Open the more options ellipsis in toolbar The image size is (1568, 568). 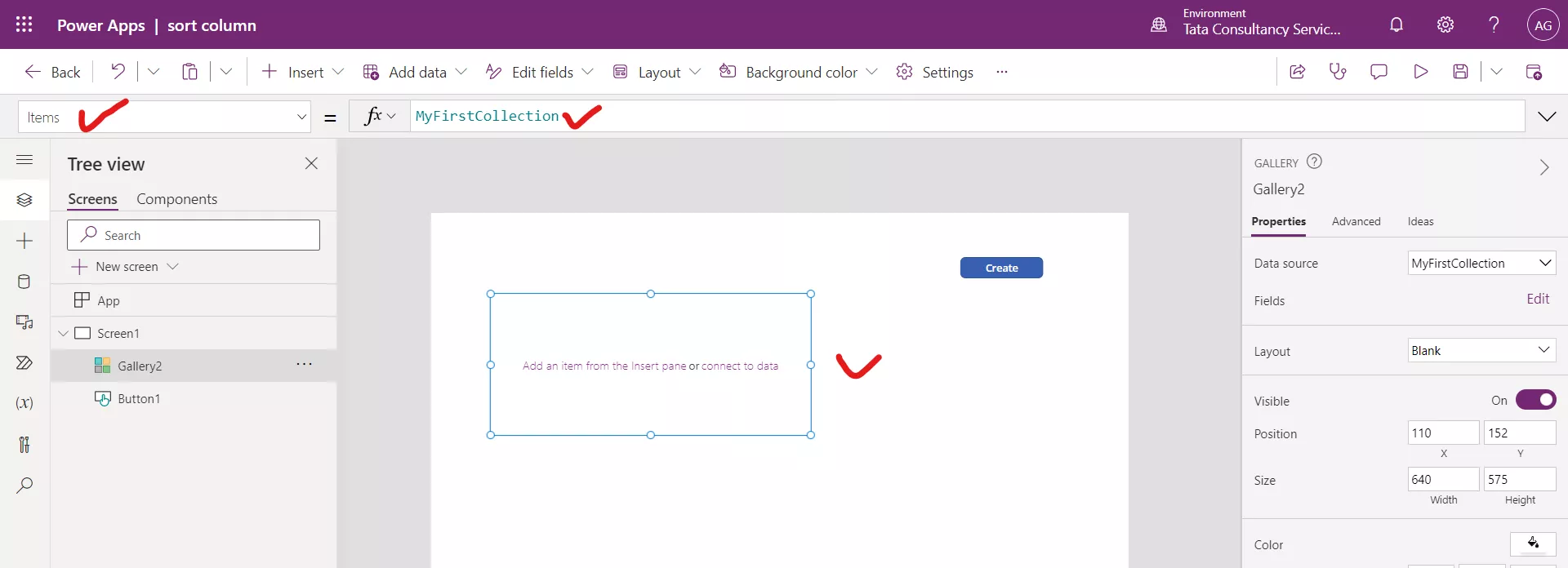1002,72
